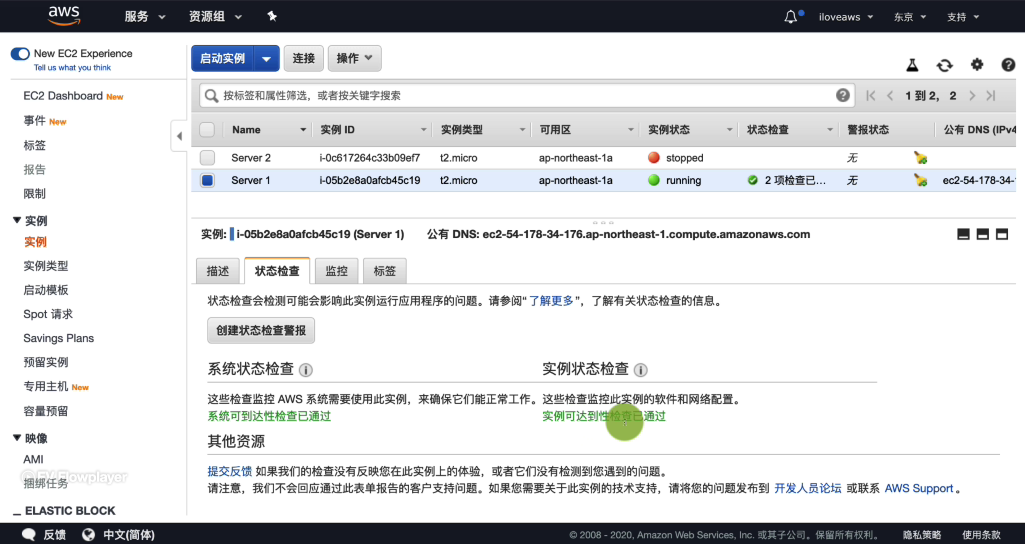The width and height of the screenshot is (1025, 544).
Task: Go to first page of results
Action: 871,95
